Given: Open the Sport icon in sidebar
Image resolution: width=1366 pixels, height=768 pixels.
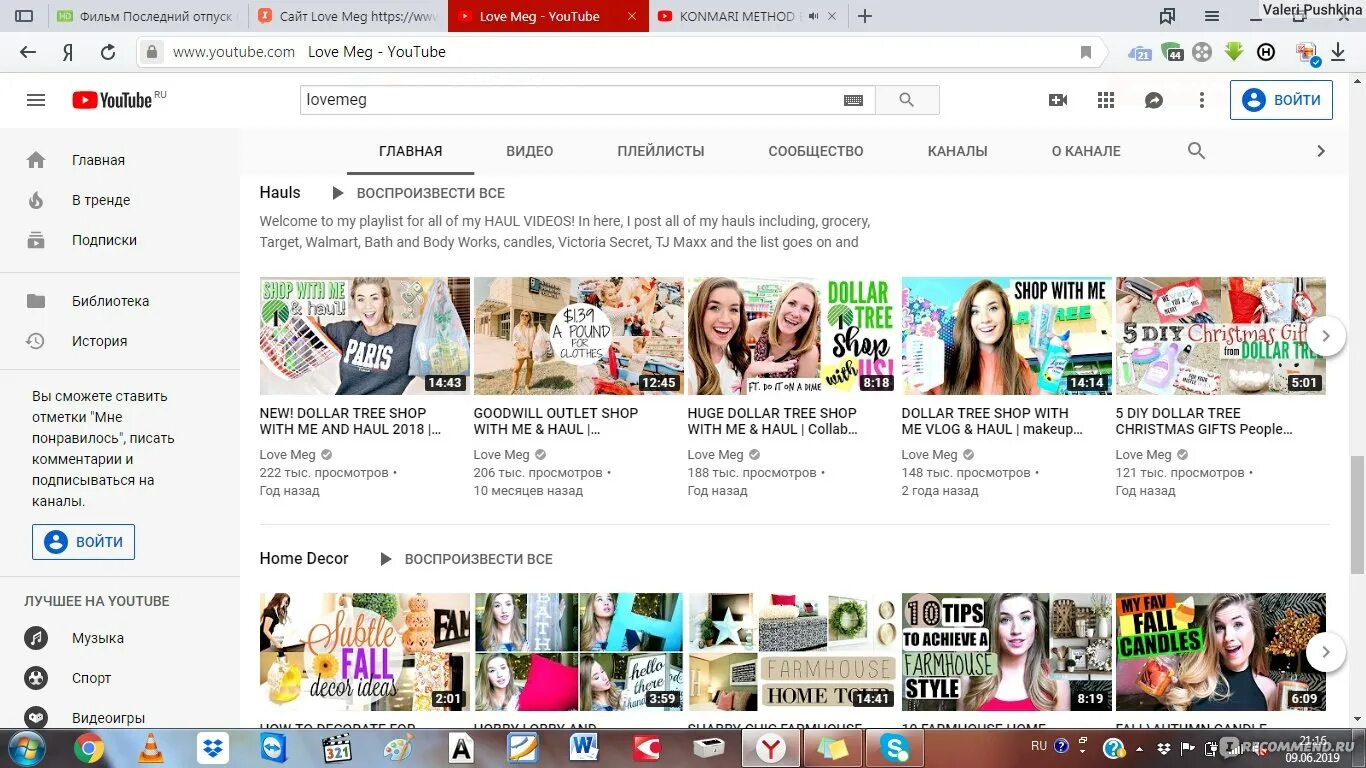Looking at the screenshot, I should tap(36, 678).
